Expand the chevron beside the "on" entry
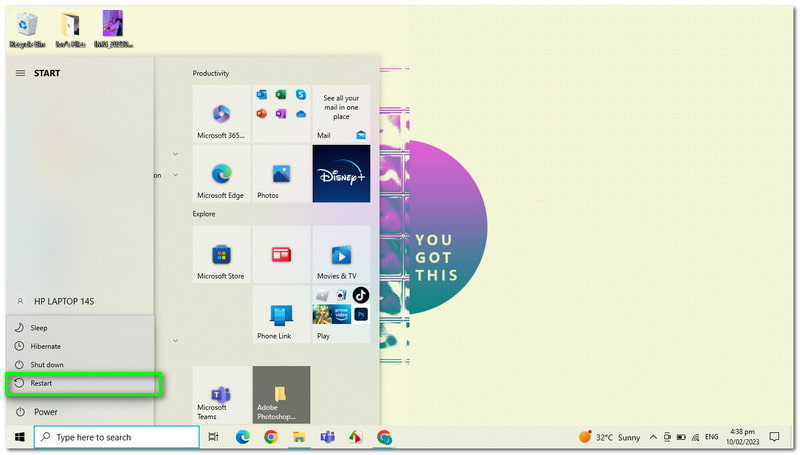800x455 pixels. 175,175
